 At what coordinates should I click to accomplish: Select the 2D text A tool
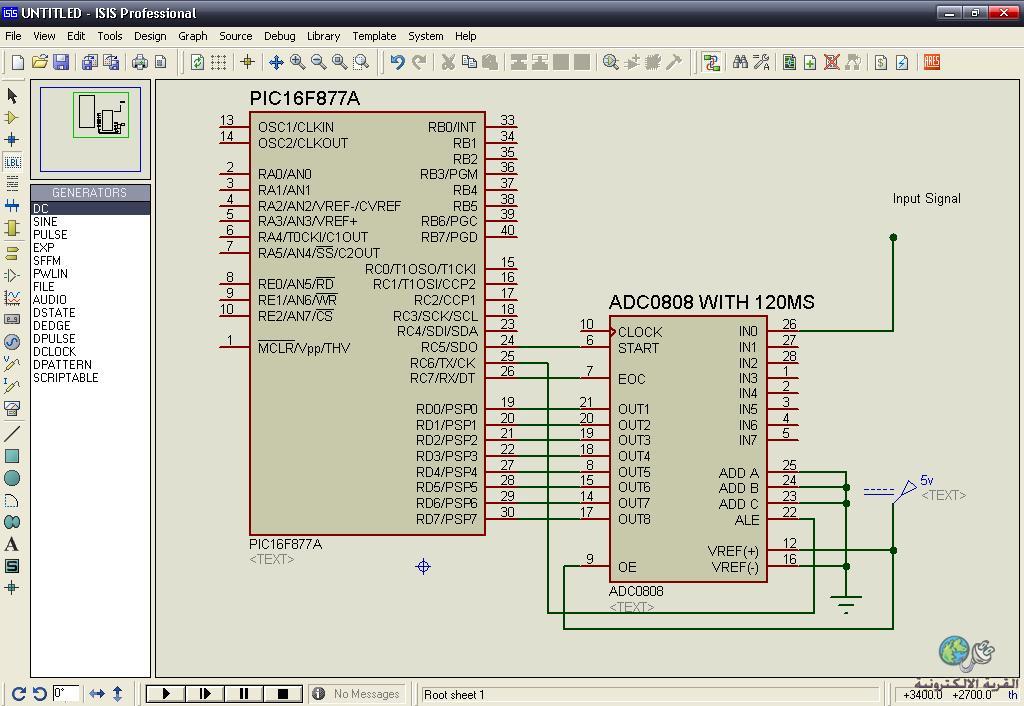tap(12, 544)
